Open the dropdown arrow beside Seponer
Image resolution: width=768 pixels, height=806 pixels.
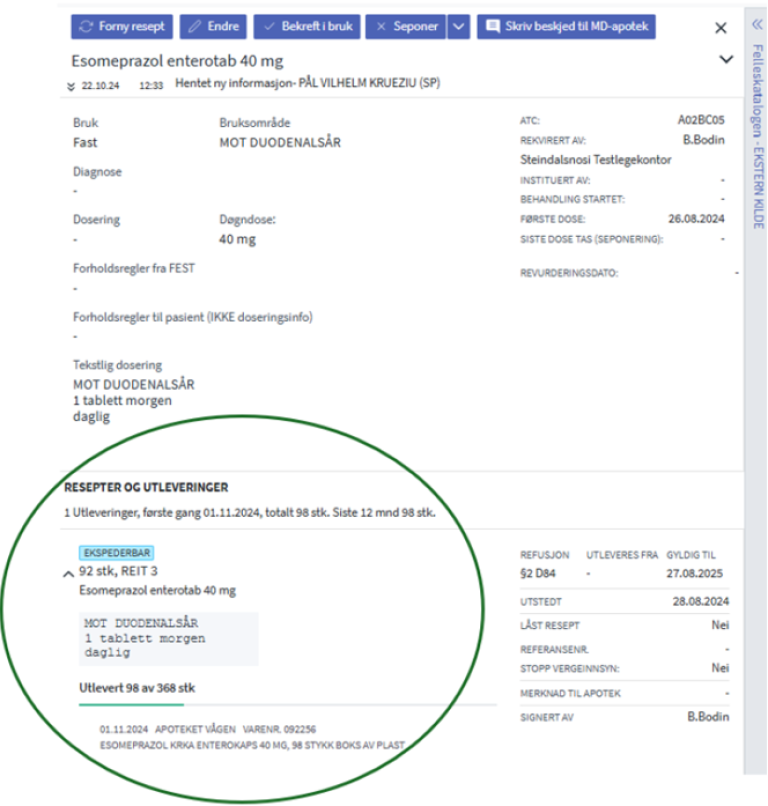pos(458,27)
